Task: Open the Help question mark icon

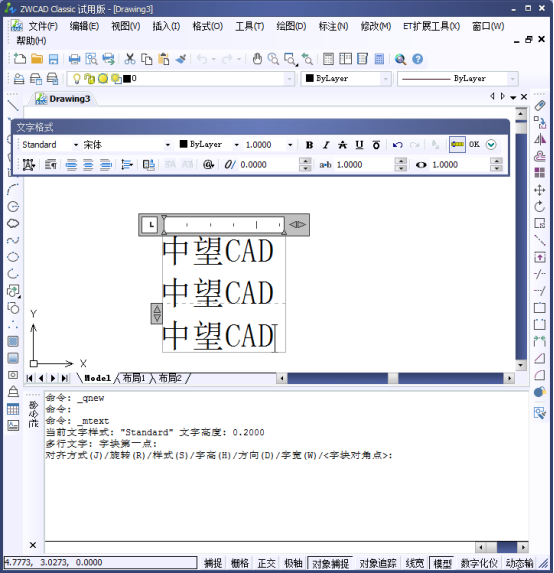Action: (418, 59)
